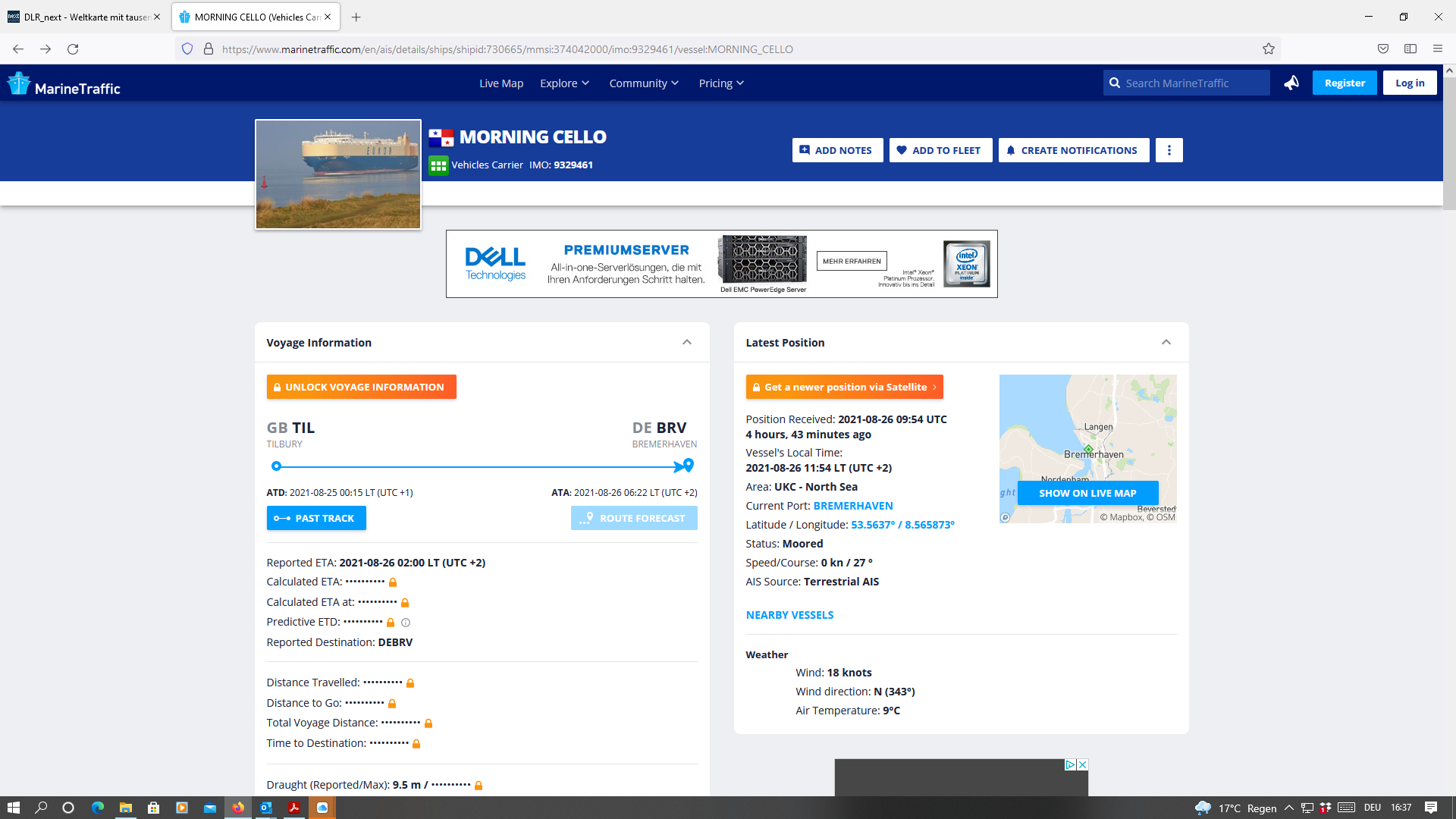Close the ad with the X icon
Screen dimensions: 1456x819
pyautogui.click(x=1083, y=764)
